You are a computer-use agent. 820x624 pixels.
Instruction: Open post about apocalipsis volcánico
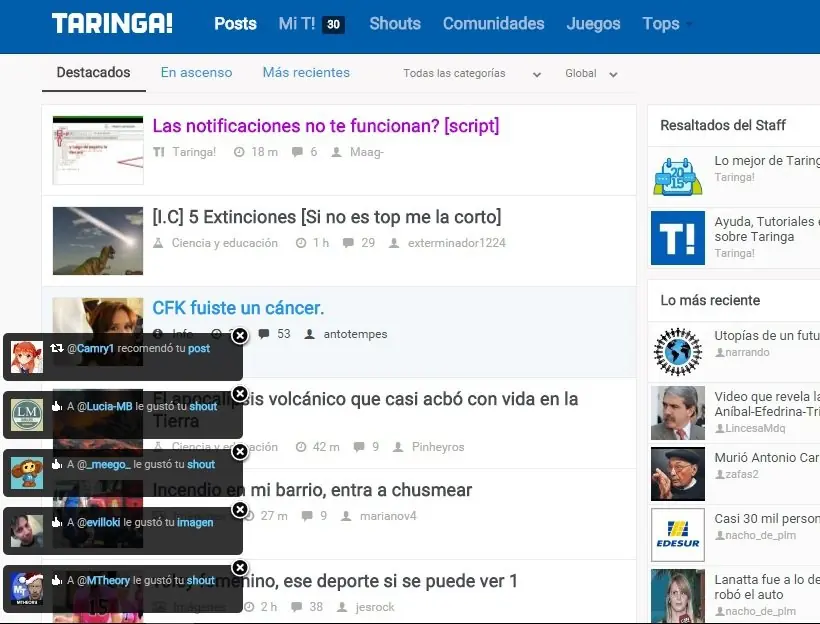pyautogui.click(x=365, y=410)
